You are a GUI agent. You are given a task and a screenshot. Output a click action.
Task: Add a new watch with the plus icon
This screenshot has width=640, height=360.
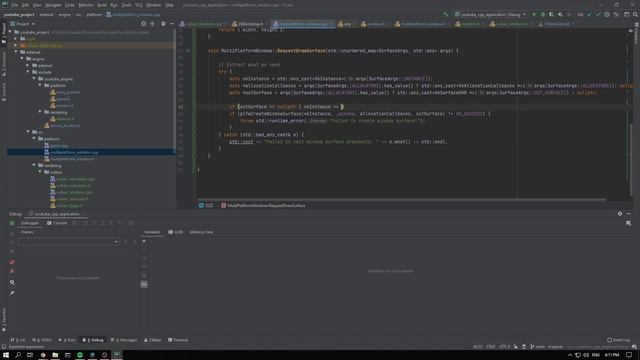pos(144,241)
